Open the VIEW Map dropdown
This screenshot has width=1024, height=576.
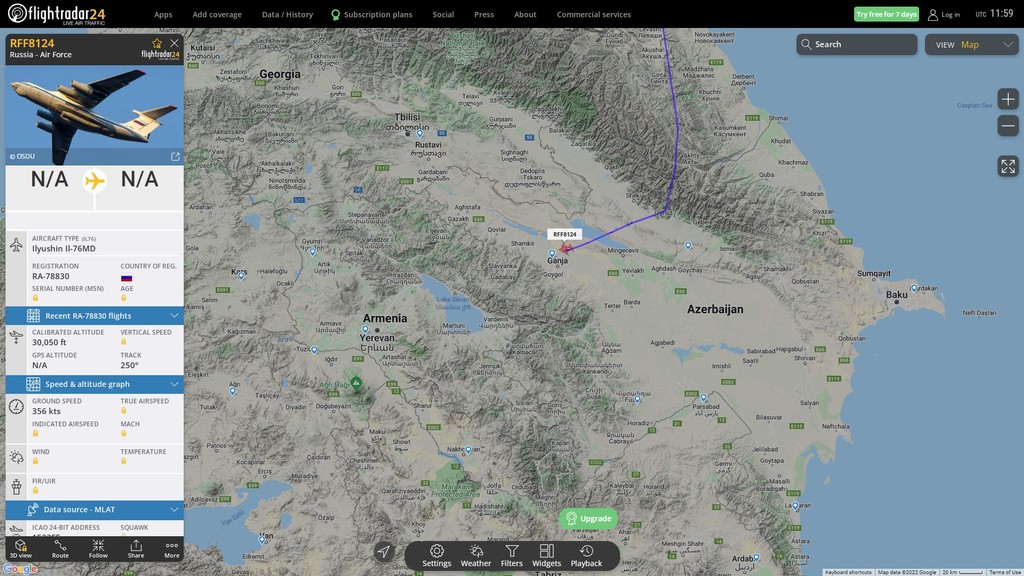[972, 44]
